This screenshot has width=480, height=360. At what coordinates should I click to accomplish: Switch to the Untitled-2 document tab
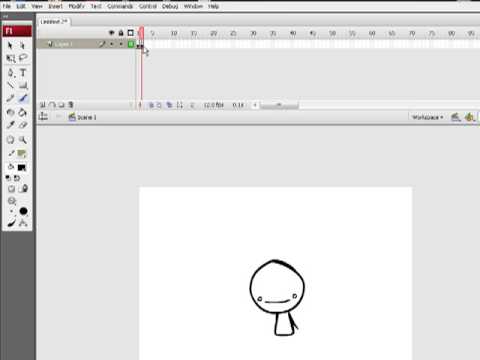coord(53,22)
